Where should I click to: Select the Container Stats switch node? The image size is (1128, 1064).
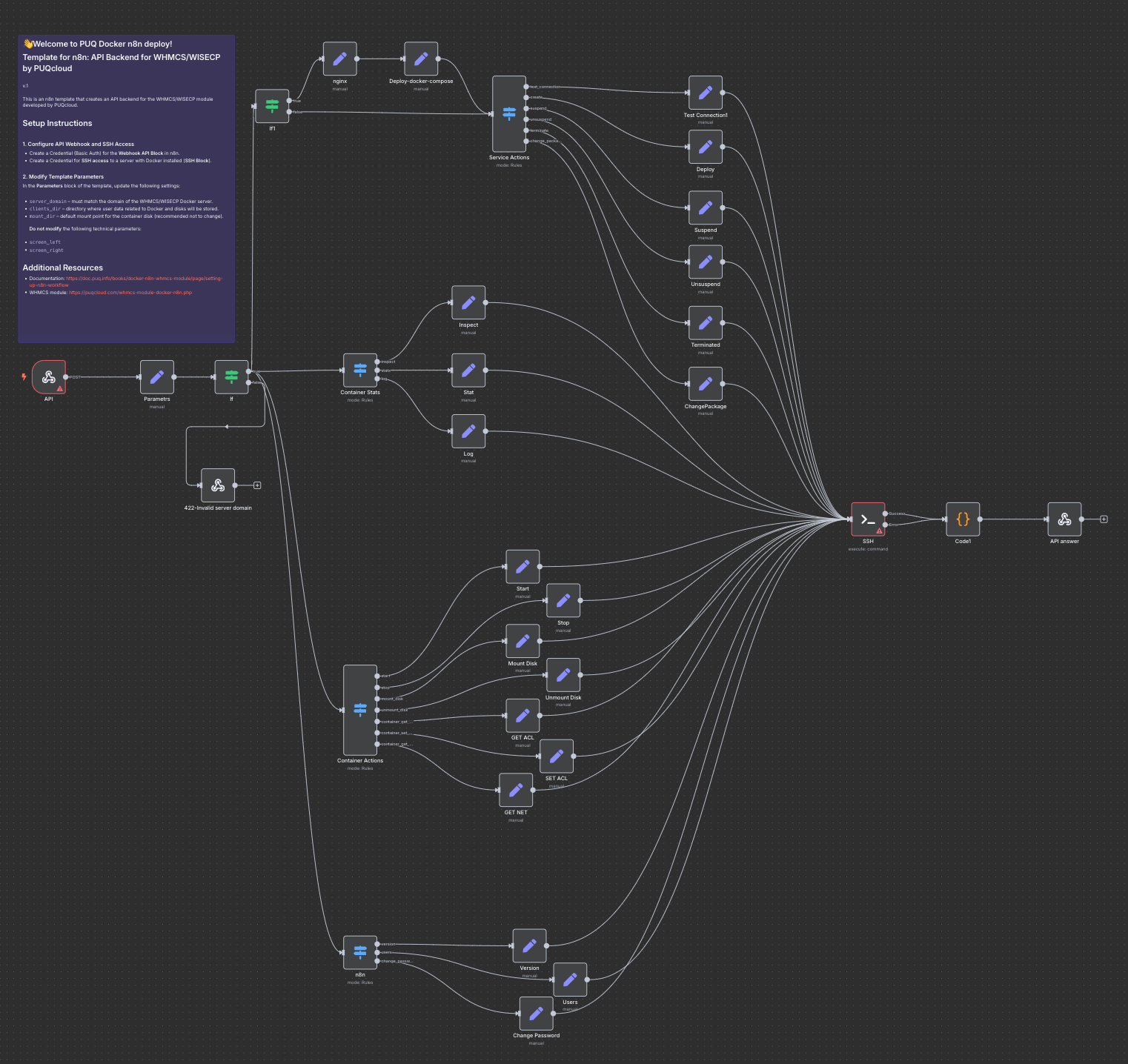tap(360, 370)
